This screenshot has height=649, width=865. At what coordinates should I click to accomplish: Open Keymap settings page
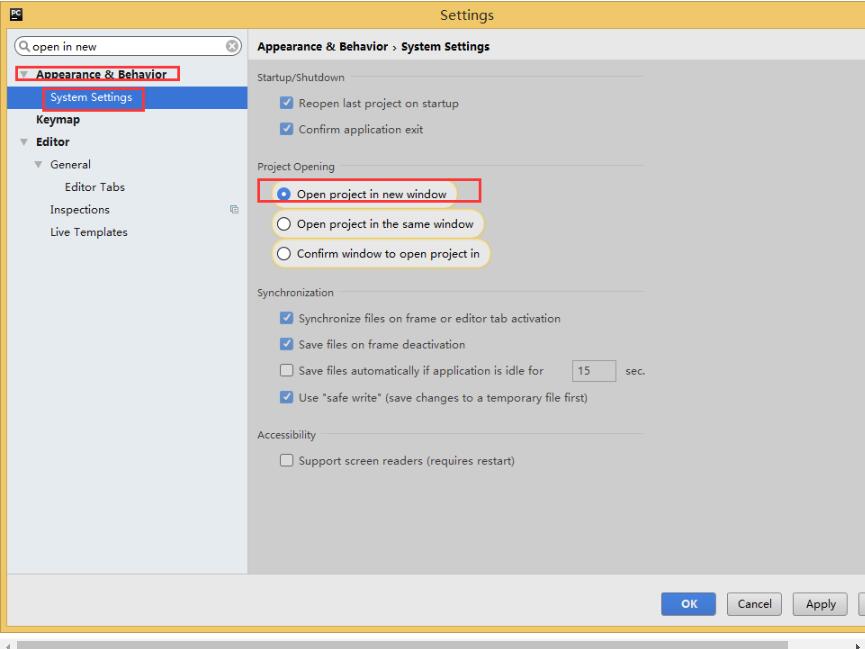coord(58,120)
